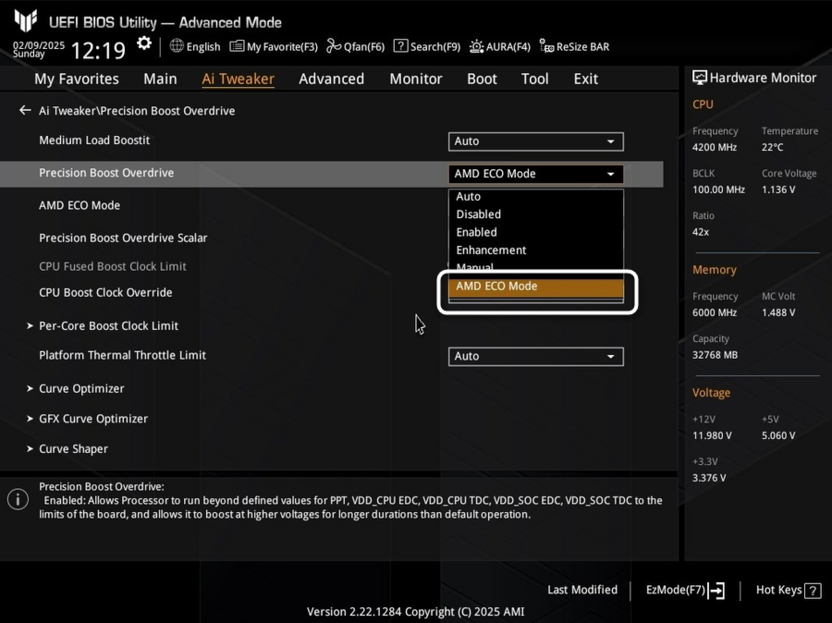Click CPU Fused Boost Clock Limit label
Viewport: 832px width, 623px height.
112,266
